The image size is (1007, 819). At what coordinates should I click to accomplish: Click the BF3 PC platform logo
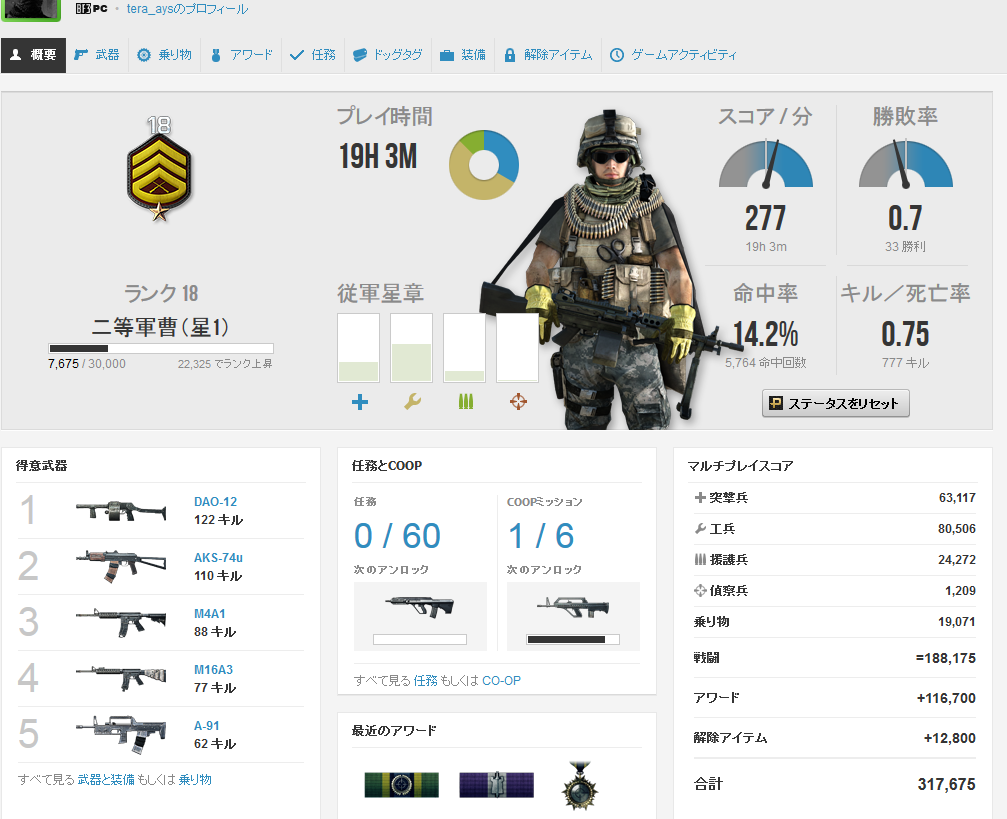pos(91,8)
